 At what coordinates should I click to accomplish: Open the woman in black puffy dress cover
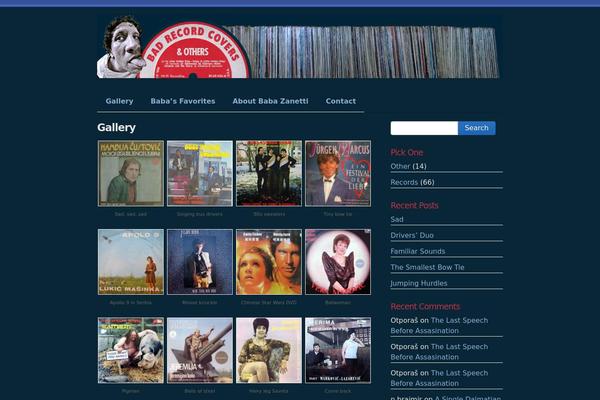point(338,262)
